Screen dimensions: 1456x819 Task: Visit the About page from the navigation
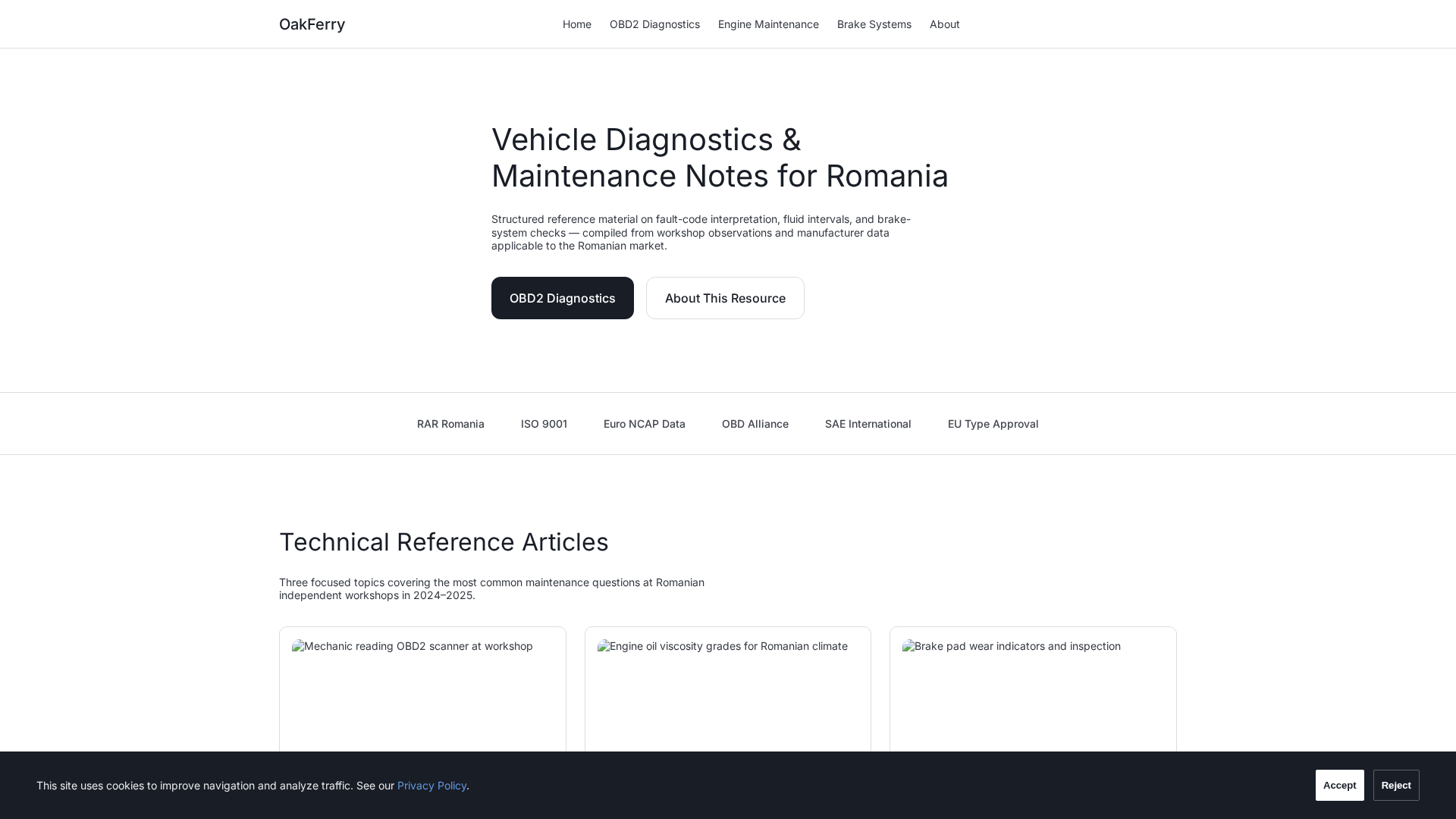tap(945, 24)
